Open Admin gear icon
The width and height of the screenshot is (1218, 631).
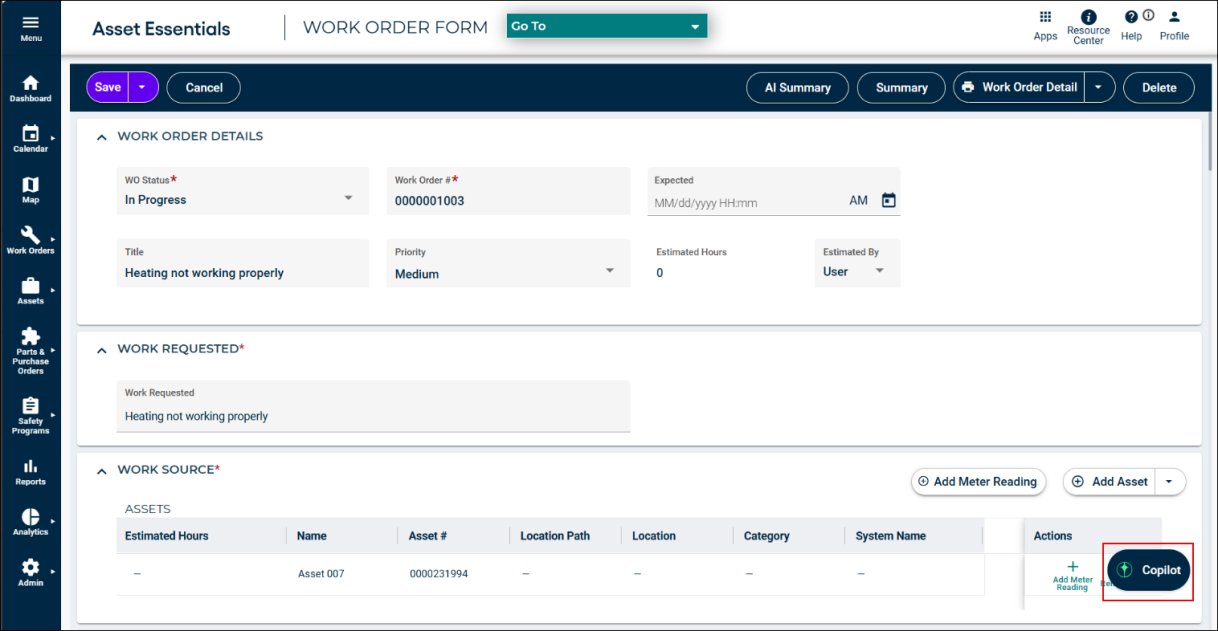[30, 566]
